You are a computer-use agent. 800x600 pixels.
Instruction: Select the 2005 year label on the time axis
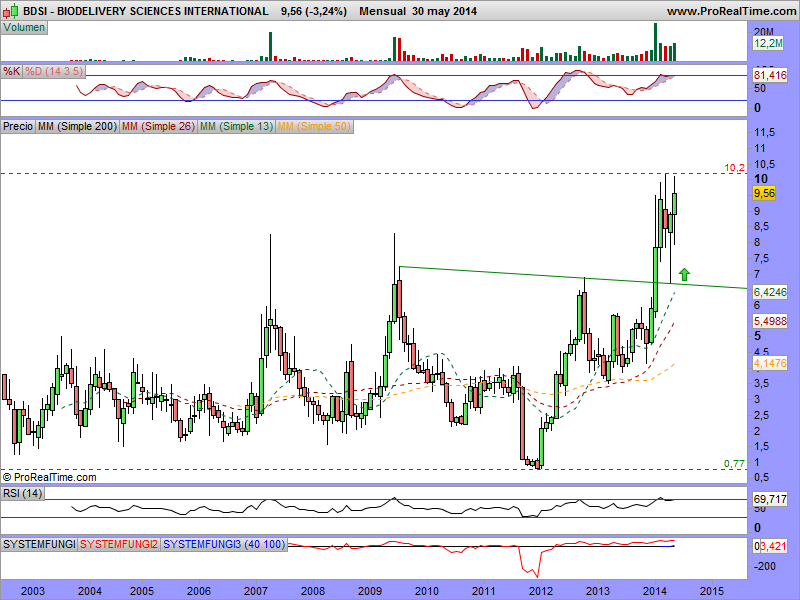tap(142, 591)
